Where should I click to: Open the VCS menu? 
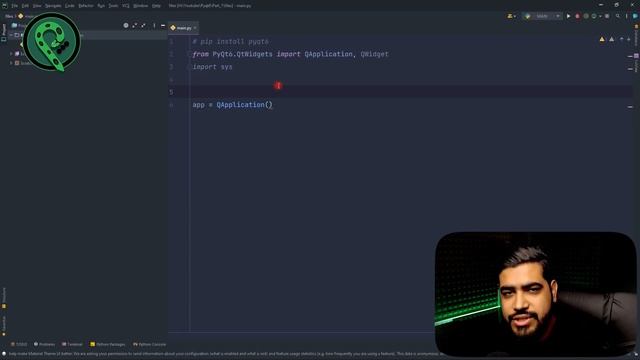pos(126,6)
